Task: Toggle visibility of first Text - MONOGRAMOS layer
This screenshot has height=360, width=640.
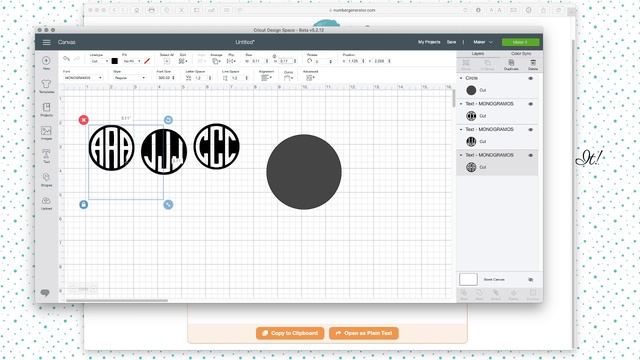Action: [x=531, y=104]
